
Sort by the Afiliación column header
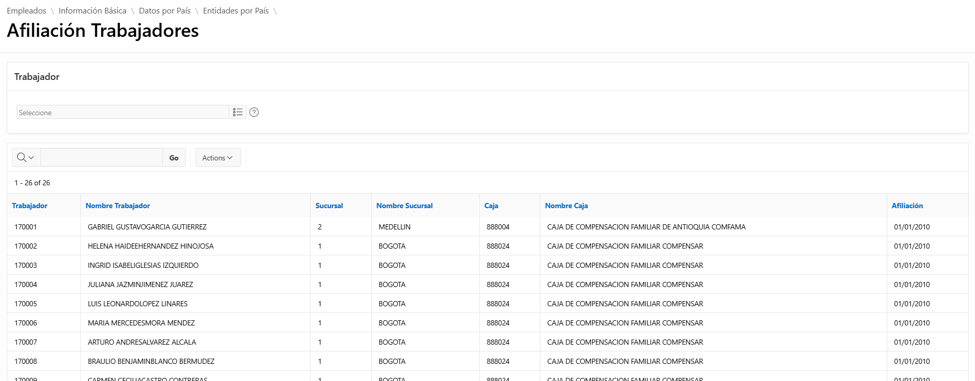(907, 206)
